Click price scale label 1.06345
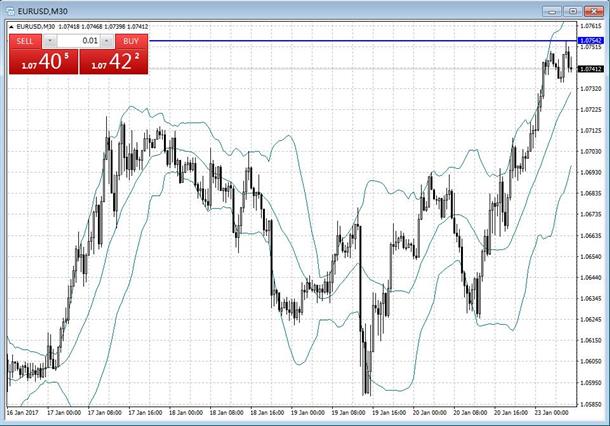The image size is (610, 426). point(591,299)
